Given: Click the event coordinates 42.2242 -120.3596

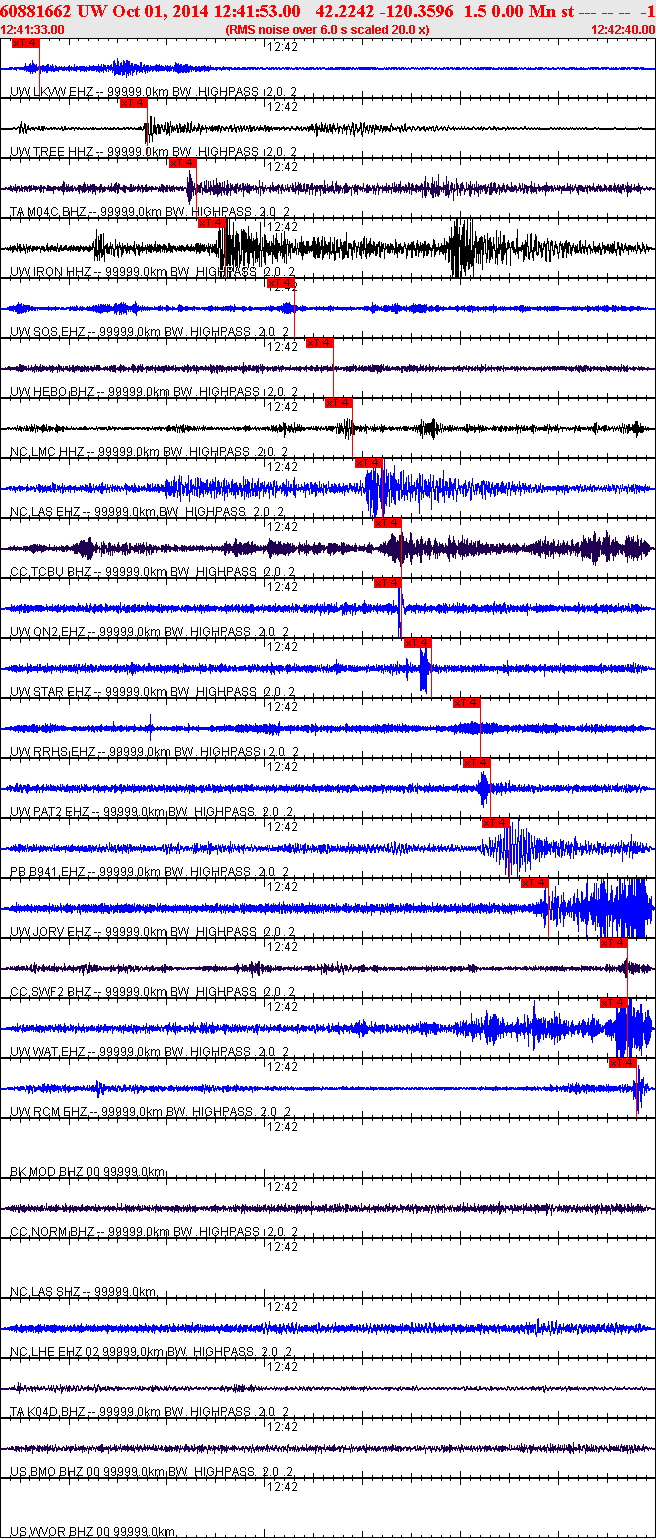Looking at the screenshot, I should point(383,11).
